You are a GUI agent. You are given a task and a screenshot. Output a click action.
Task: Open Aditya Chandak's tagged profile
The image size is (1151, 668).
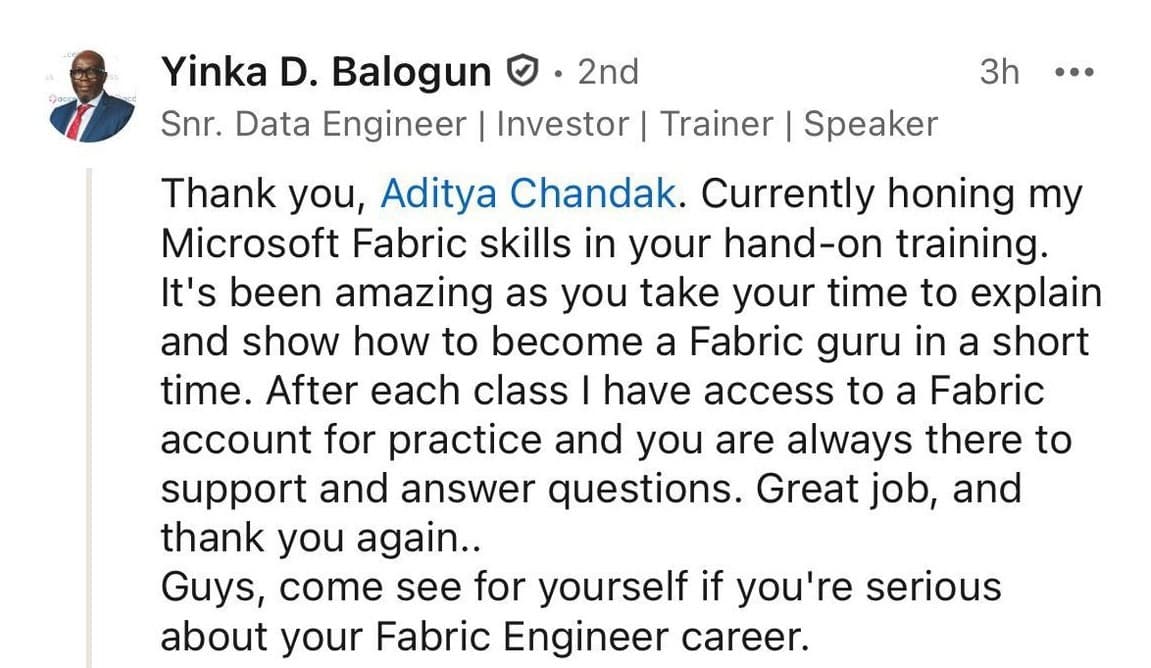pos(526,192)
